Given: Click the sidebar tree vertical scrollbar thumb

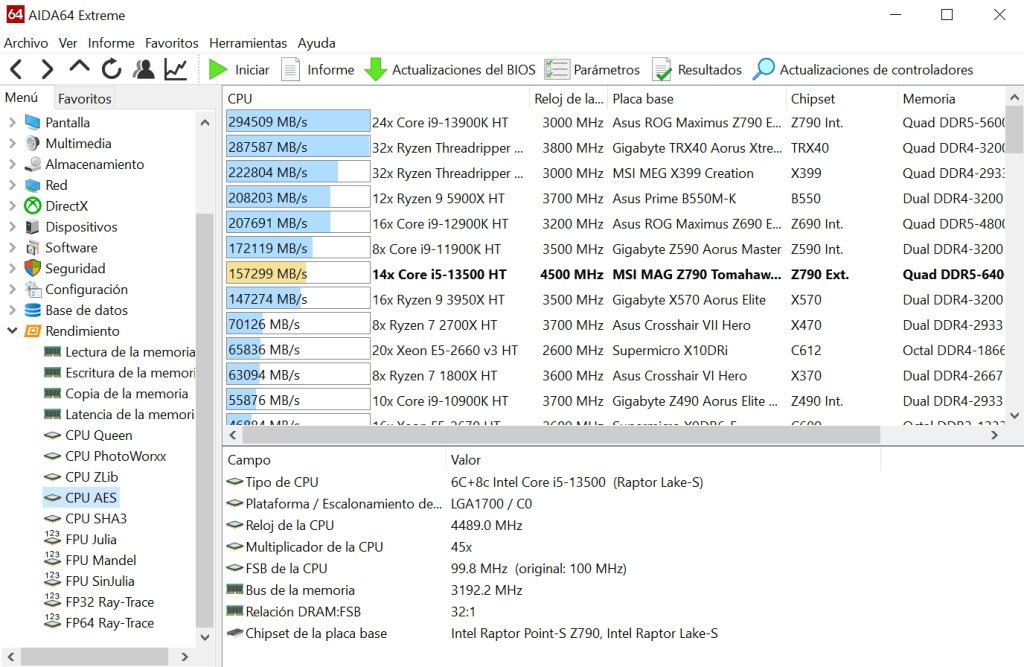Looking at the screenshot, I should coord(204,419).
